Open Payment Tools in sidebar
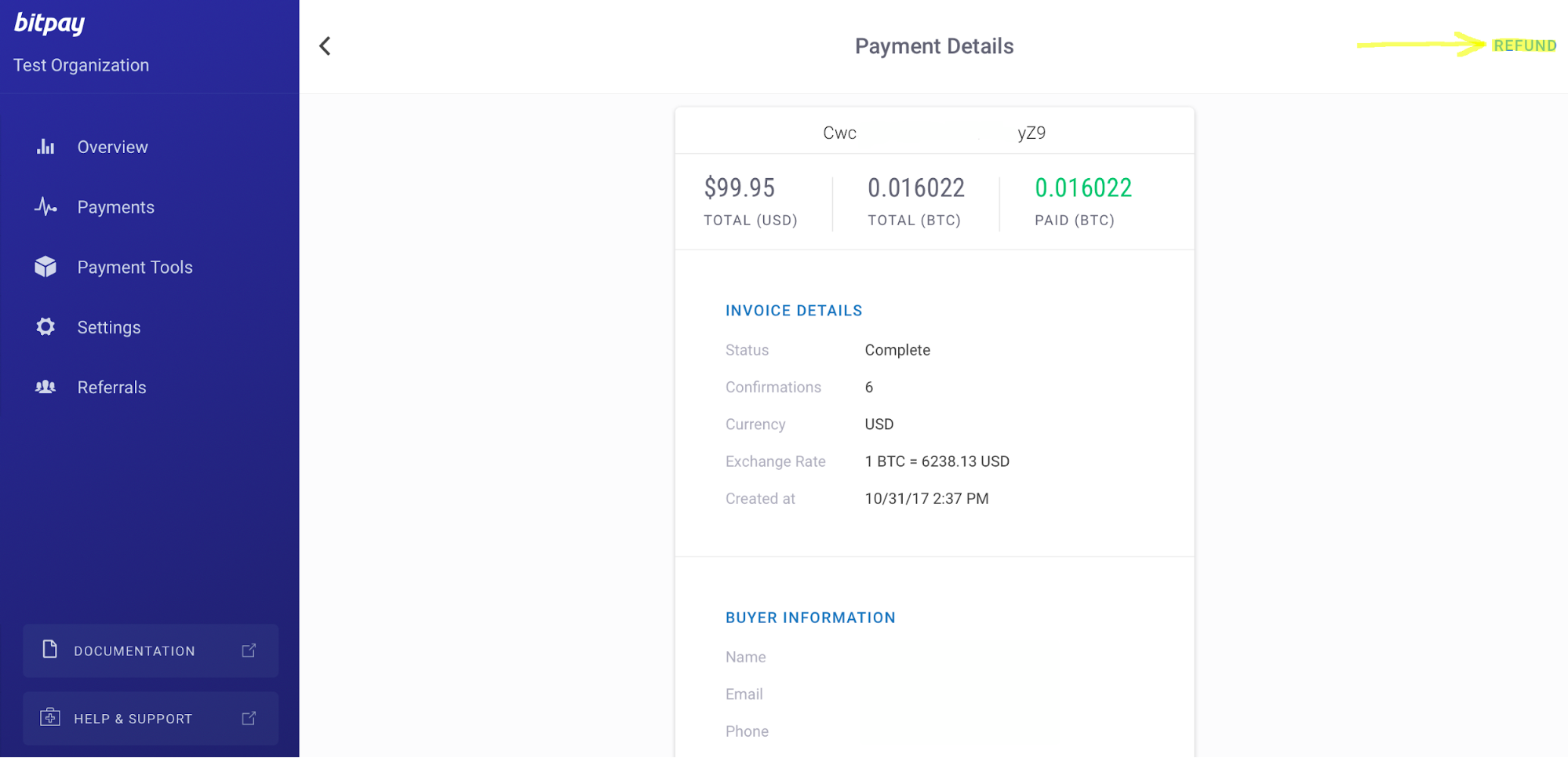 point(135,267)
